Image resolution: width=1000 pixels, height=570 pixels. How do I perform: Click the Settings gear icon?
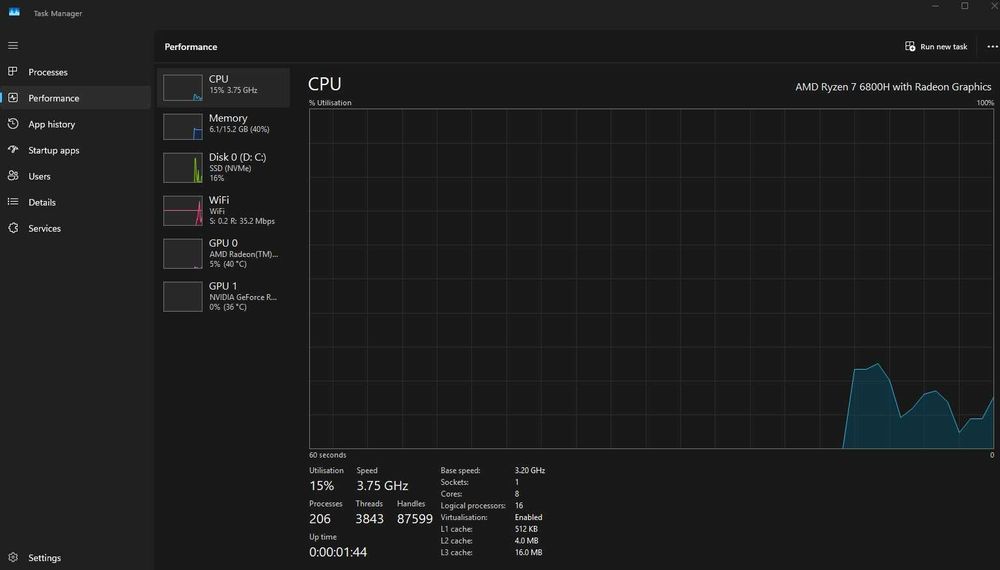[13, 557]
